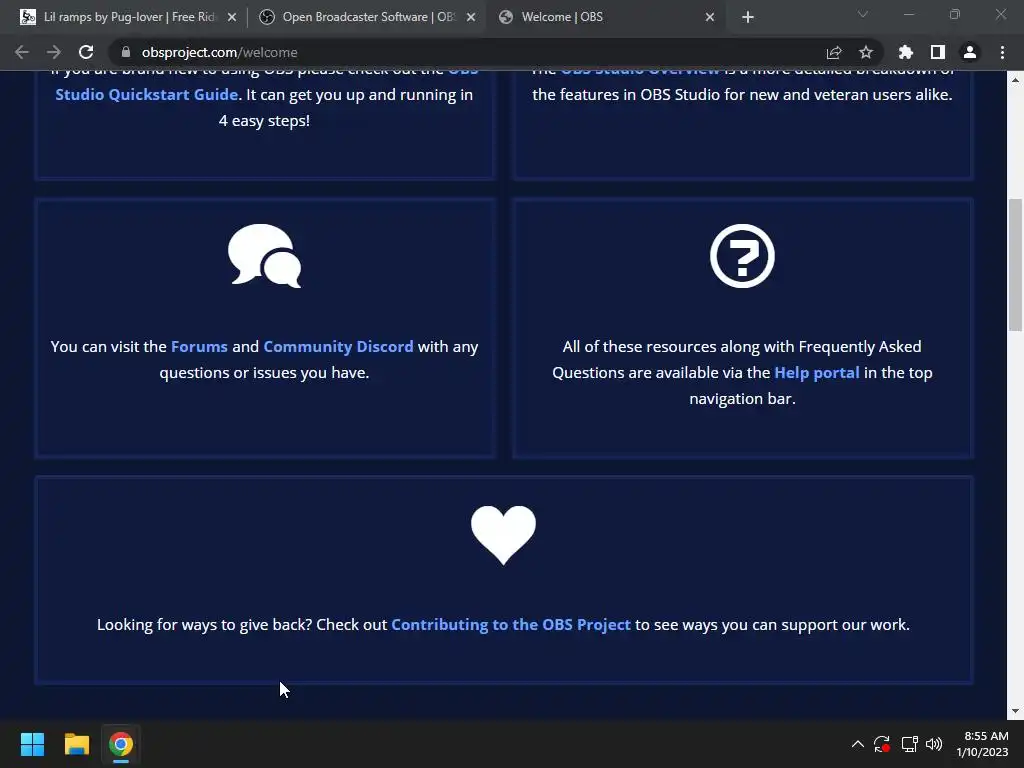Click the Chrome taskbar icon
Viewport: 1024px width, 768px height.
click(x=121, y=744)
